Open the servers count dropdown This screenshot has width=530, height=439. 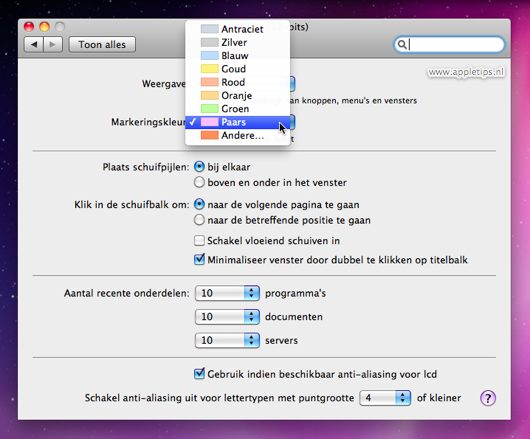[x=227, y=340]
